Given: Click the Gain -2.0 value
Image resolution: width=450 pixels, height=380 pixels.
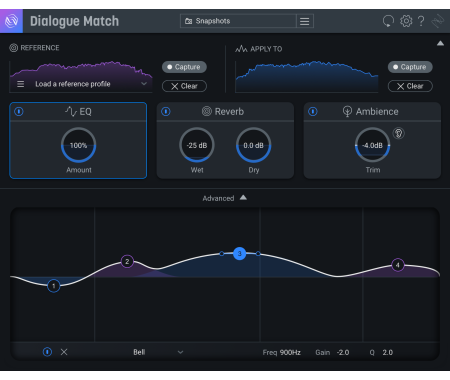Looking at the screenshot, I should click(343, 352).
